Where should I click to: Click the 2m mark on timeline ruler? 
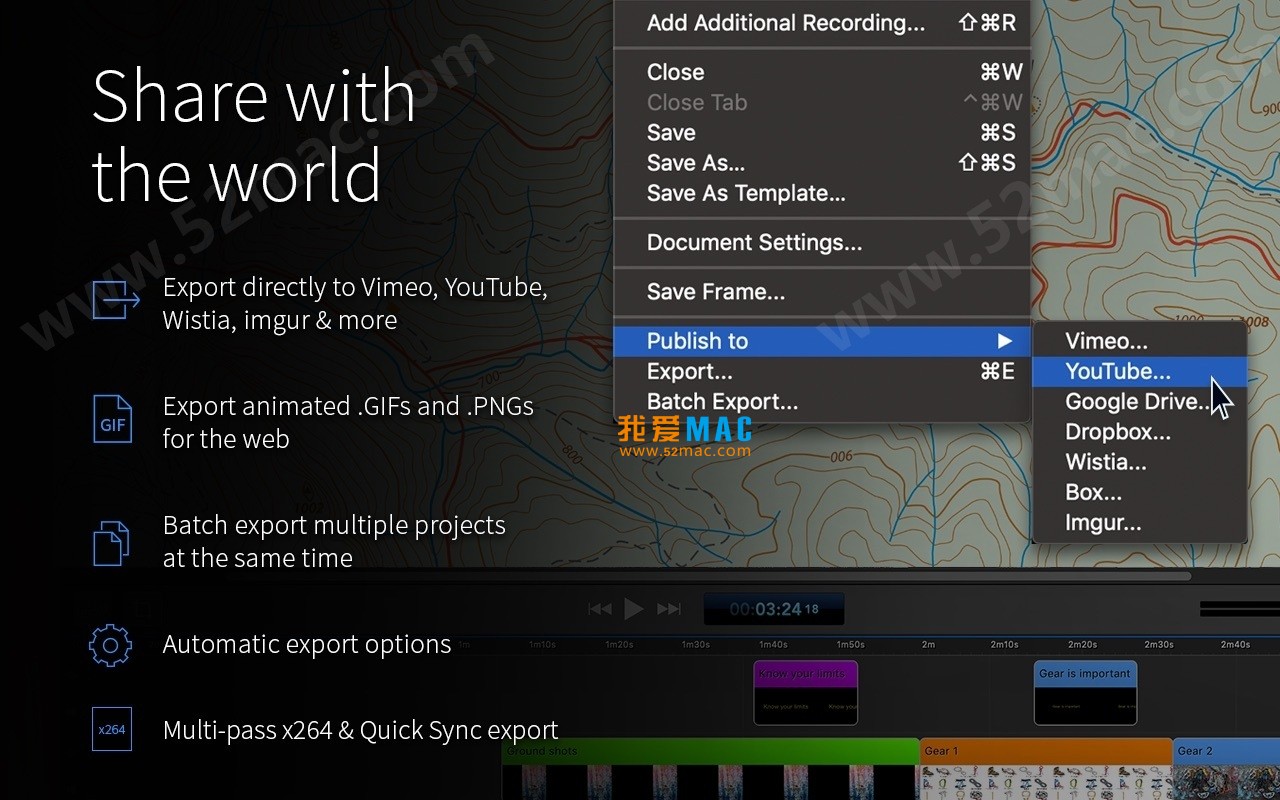point(928,645)
